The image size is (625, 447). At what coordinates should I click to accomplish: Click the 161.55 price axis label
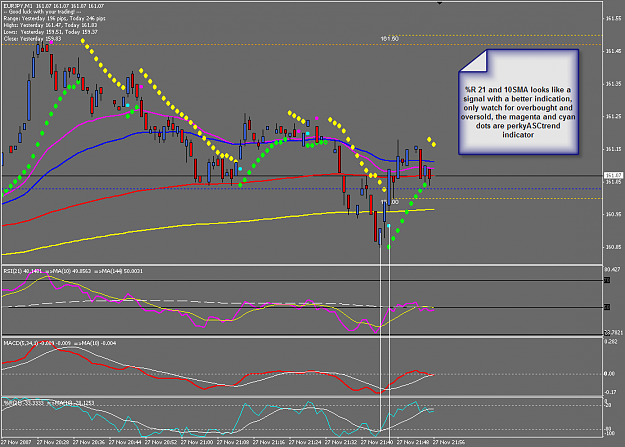(613, 19)
